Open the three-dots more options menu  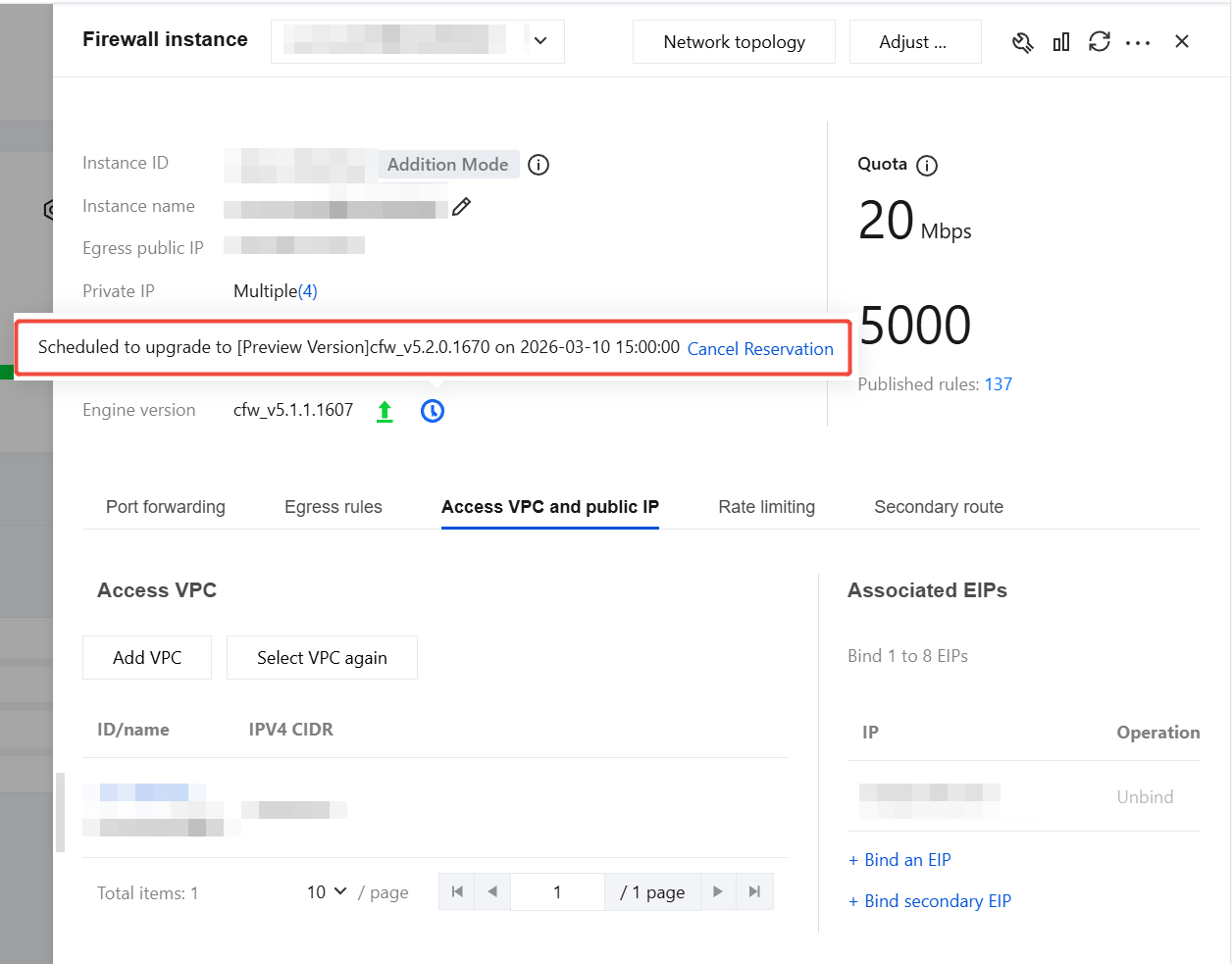coord(1138,43)
